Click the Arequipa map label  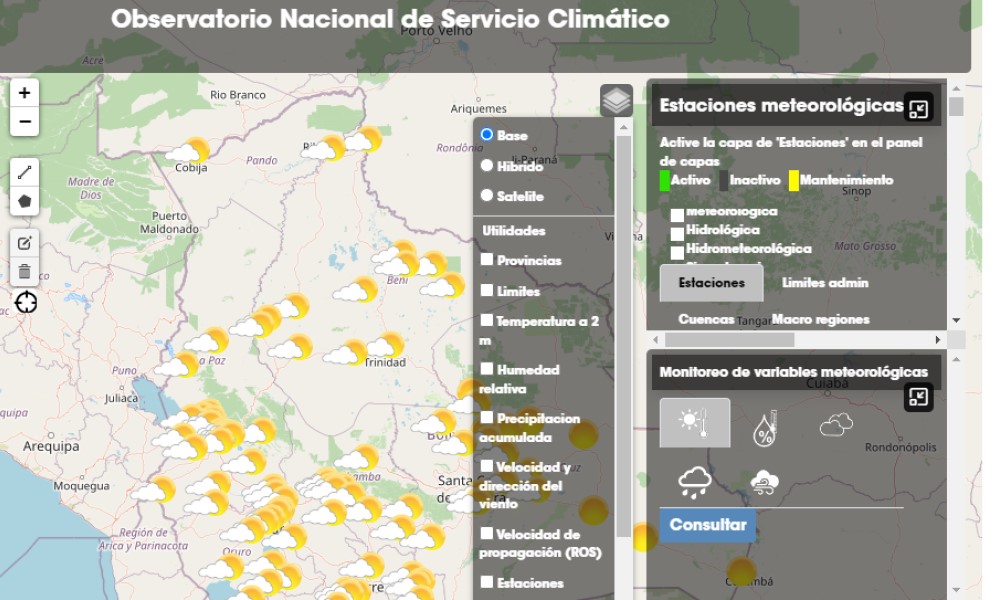click(x=51, y=446)
